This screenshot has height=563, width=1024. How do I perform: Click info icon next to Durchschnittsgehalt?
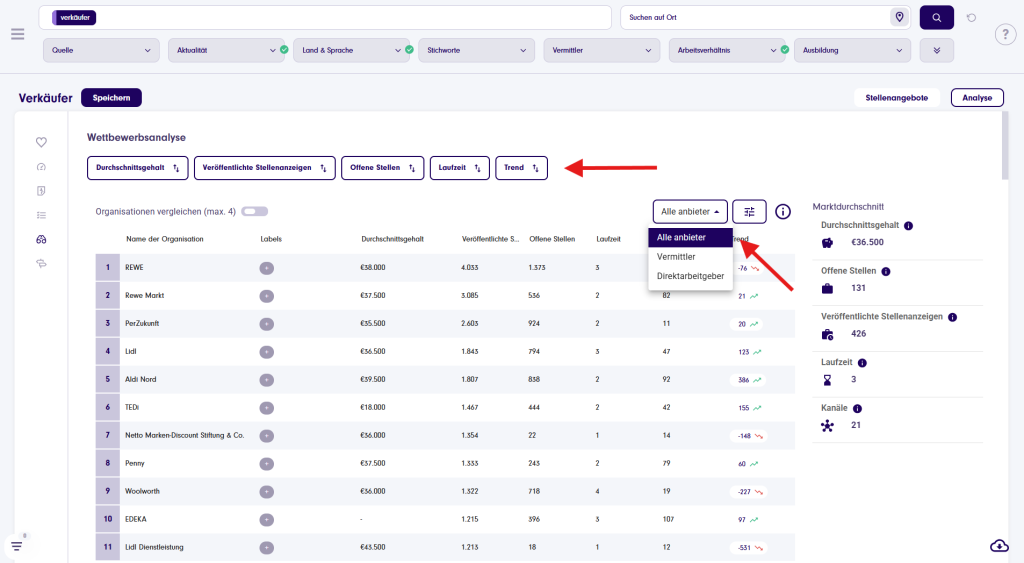coord(908,226)
